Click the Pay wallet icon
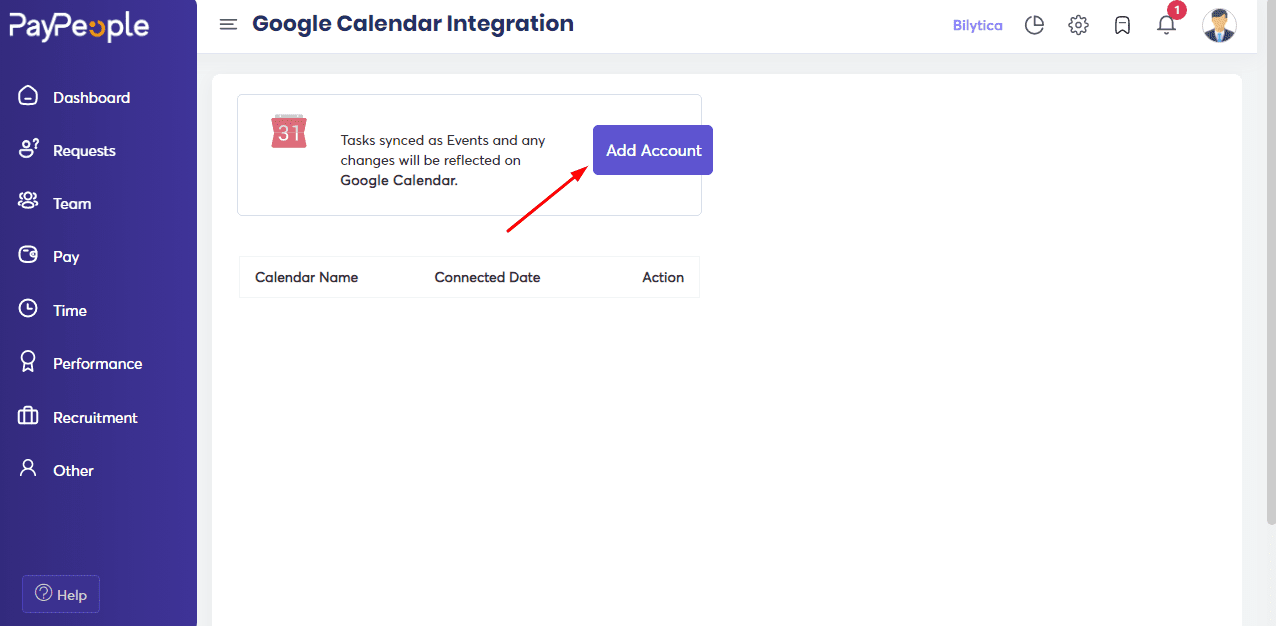The width and height of the screenshot is (1276, 626). pyautogui.click(x=28, y=255)
